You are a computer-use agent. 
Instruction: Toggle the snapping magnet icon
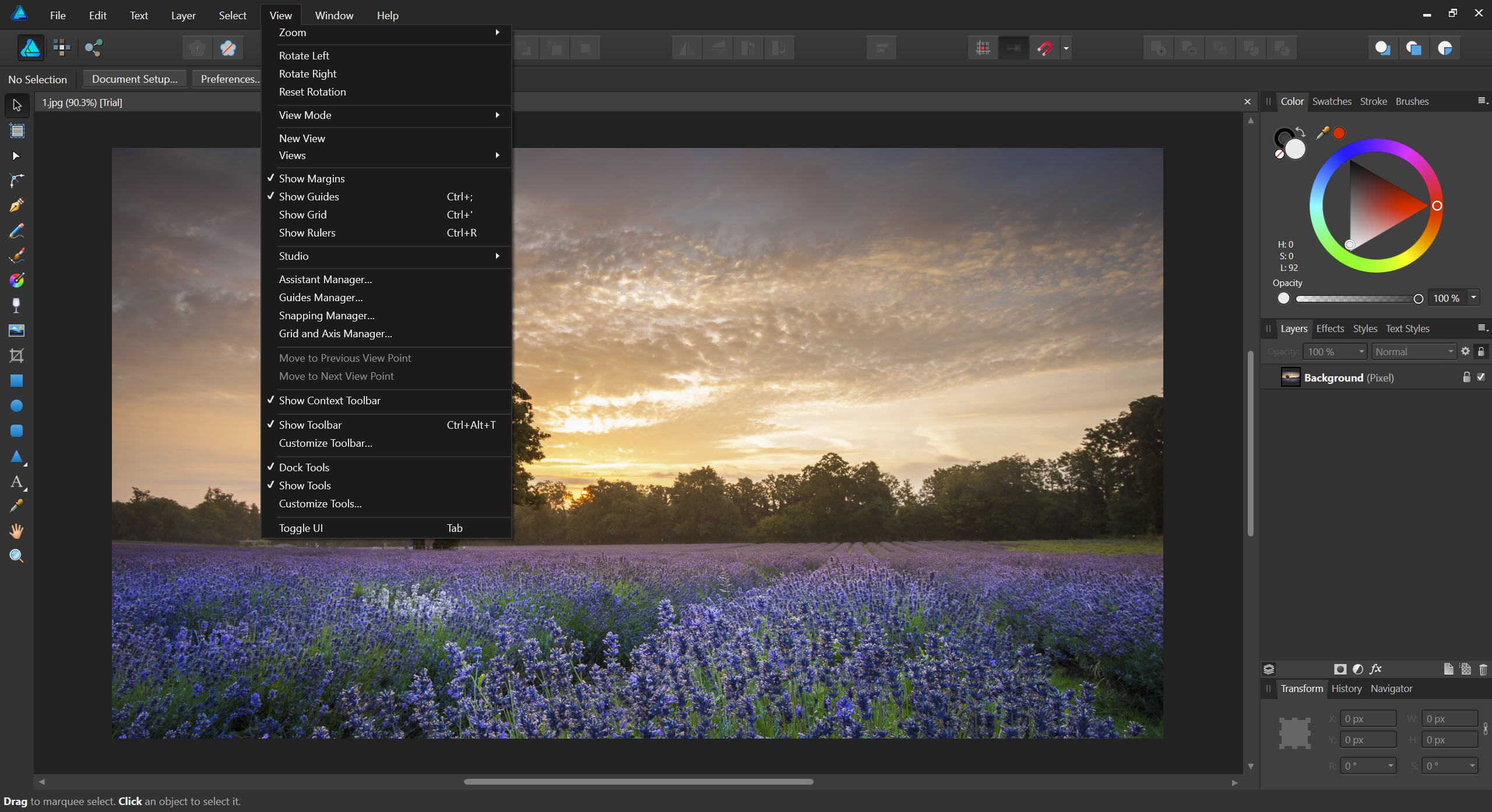[x=1044, y=48]
